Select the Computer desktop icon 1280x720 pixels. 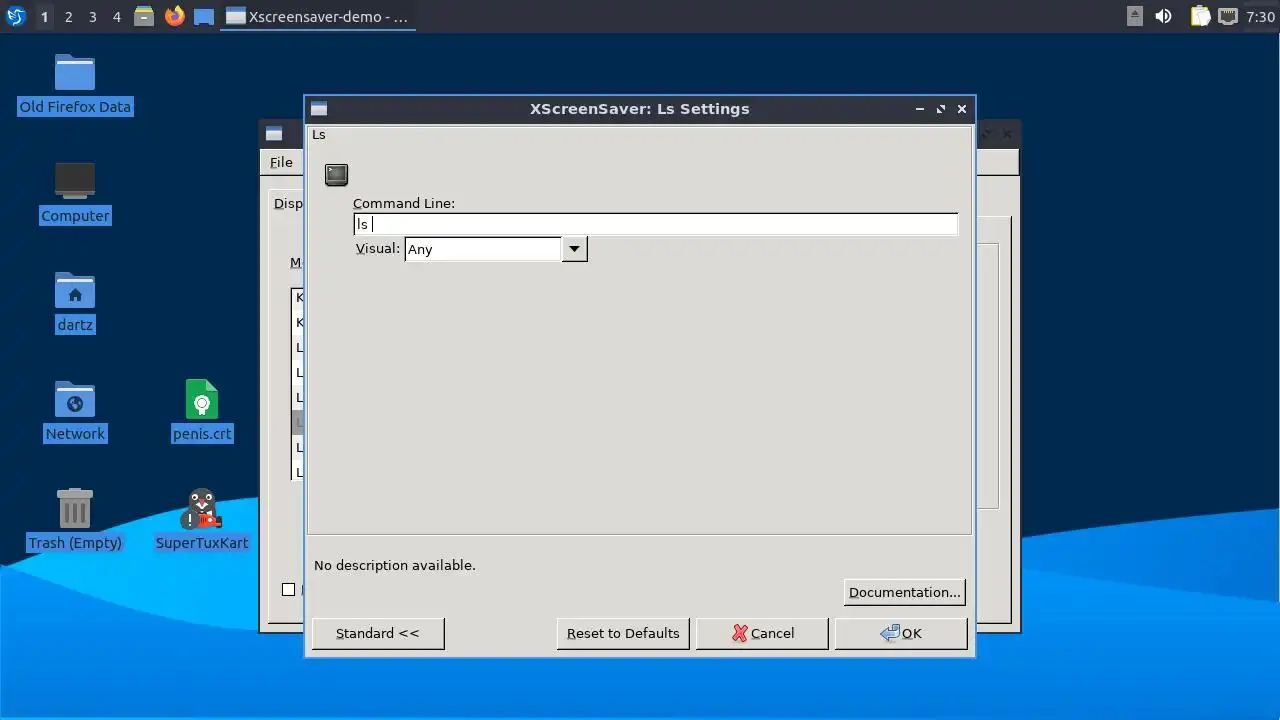[x=75, y=182]
